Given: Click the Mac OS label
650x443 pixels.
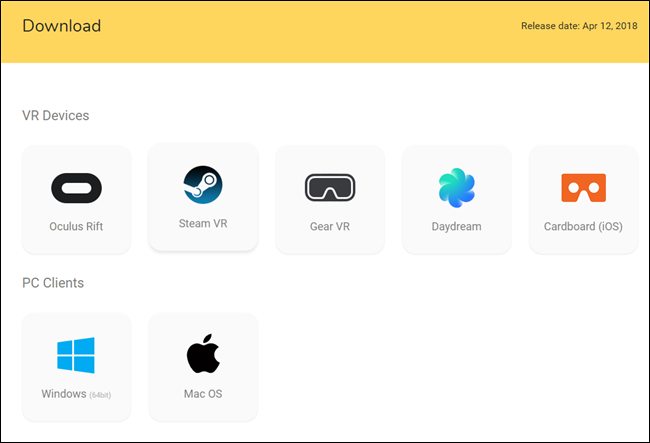Looking at the screenshot, I should click(x=203, y=394).
